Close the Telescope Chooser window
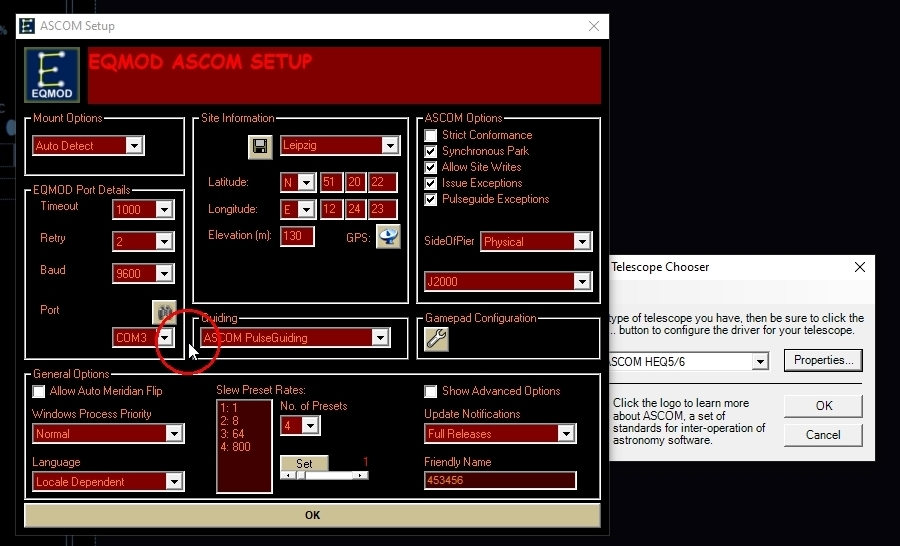Viewport: 900px width, 546px height. tap(860, 267)
